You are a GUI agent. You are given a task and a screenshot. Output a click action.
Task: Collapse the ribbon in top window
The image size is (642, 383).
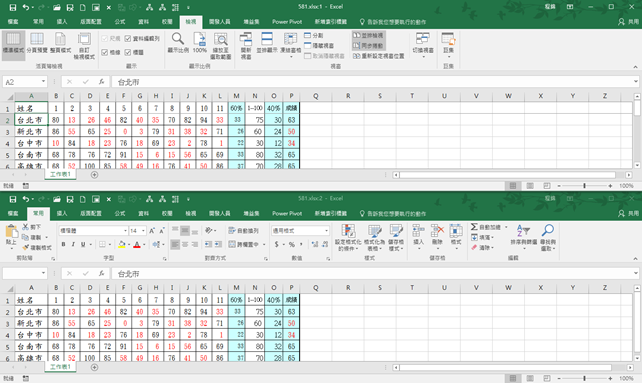tap(635, 67)
